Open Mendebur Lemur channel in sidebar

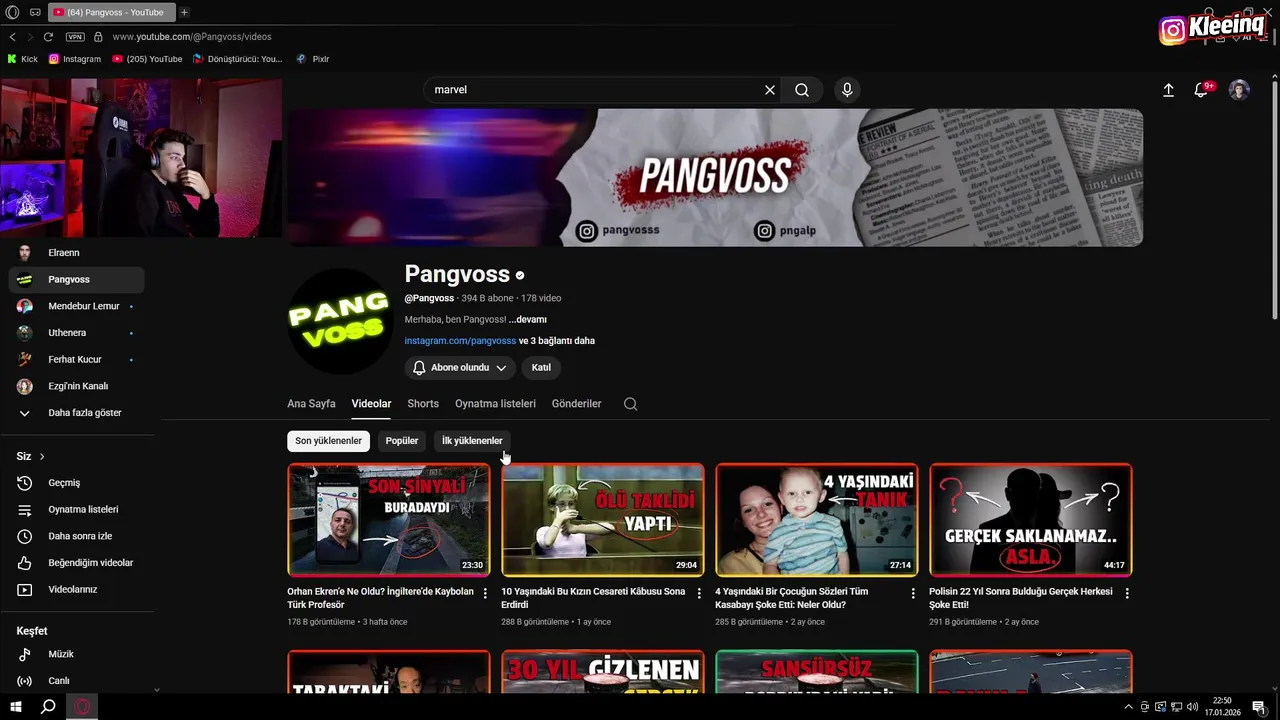point(76,306)
